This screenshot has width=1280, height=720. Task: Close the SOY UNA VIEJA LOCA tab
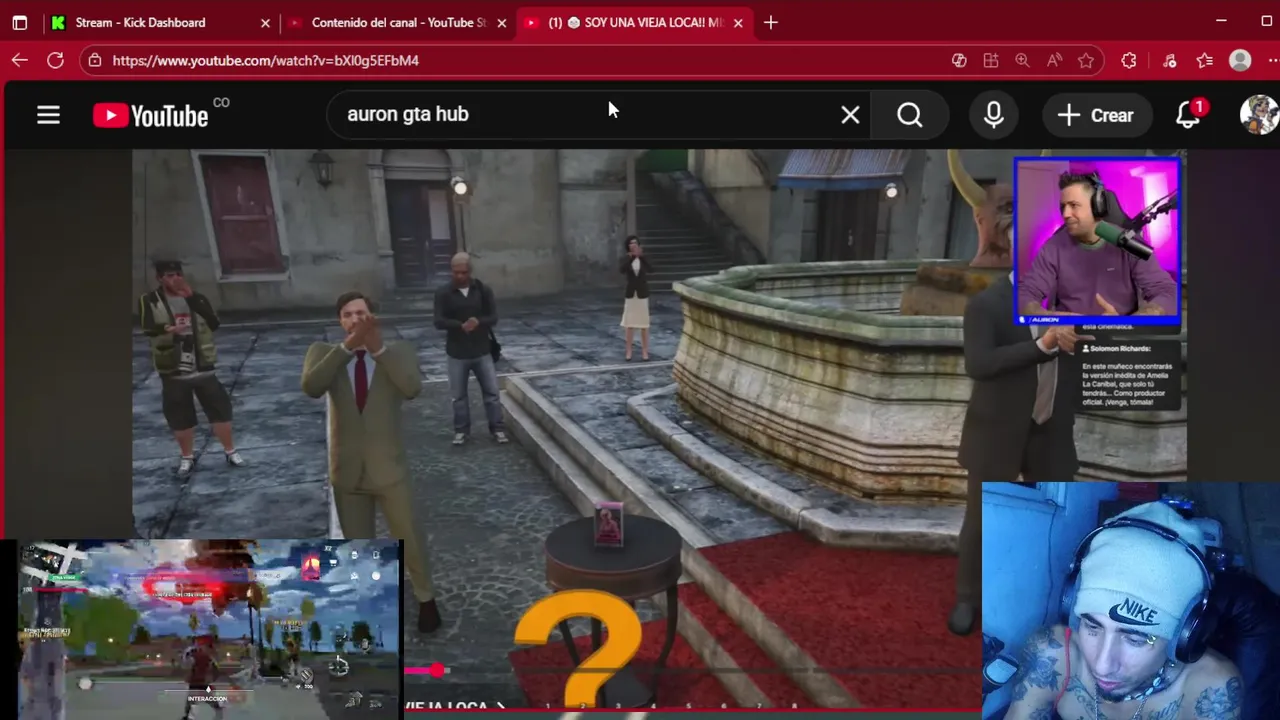coord(738,22)
